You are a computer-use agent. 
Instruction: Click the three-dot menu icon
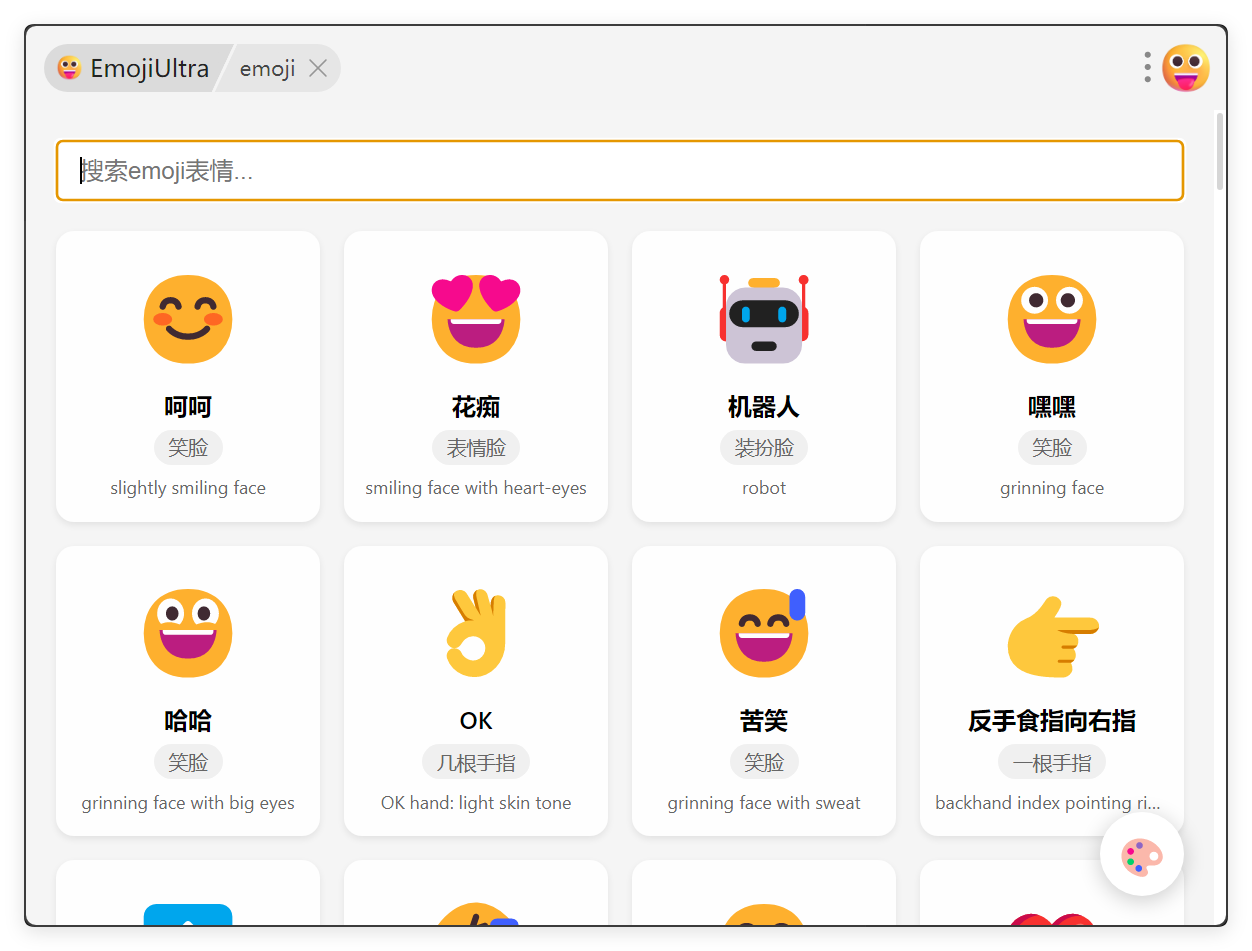point(1147,68)
